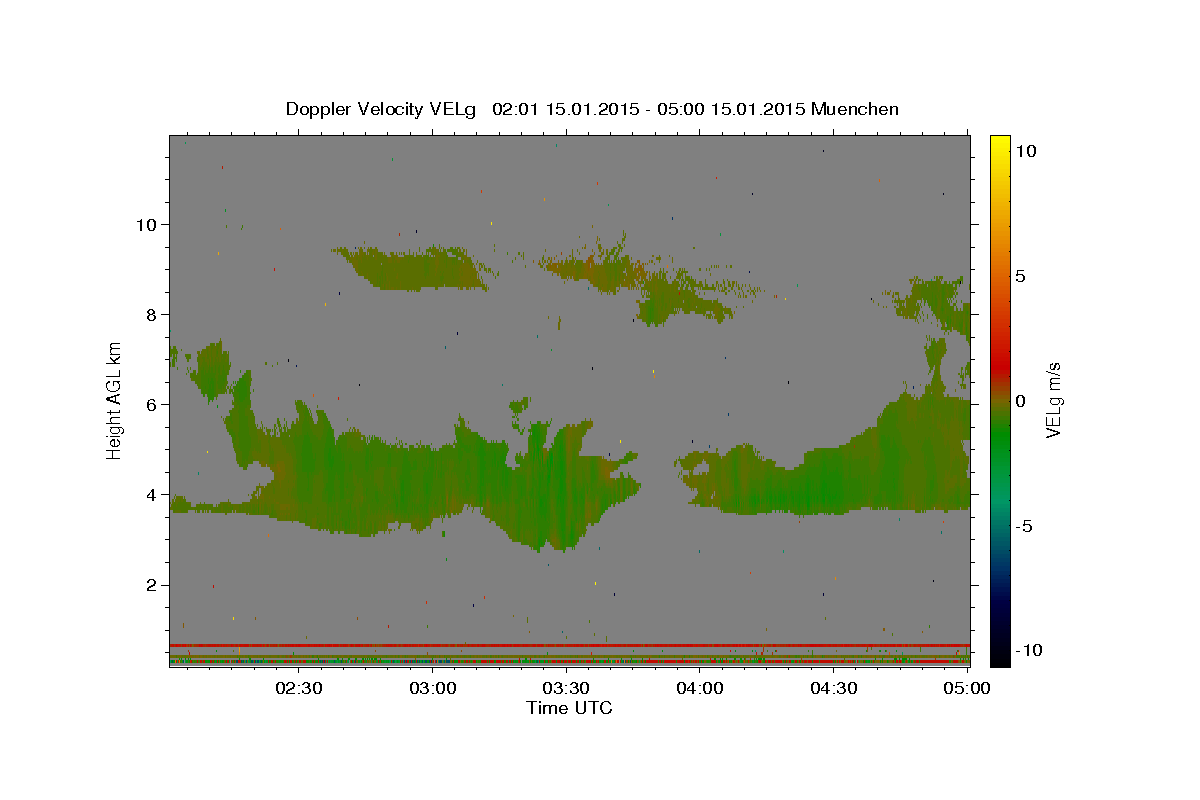Viewport: 1200px width, 800px height.
Task: Click the yellow top of the colorbar
Action: pos(999,143)
